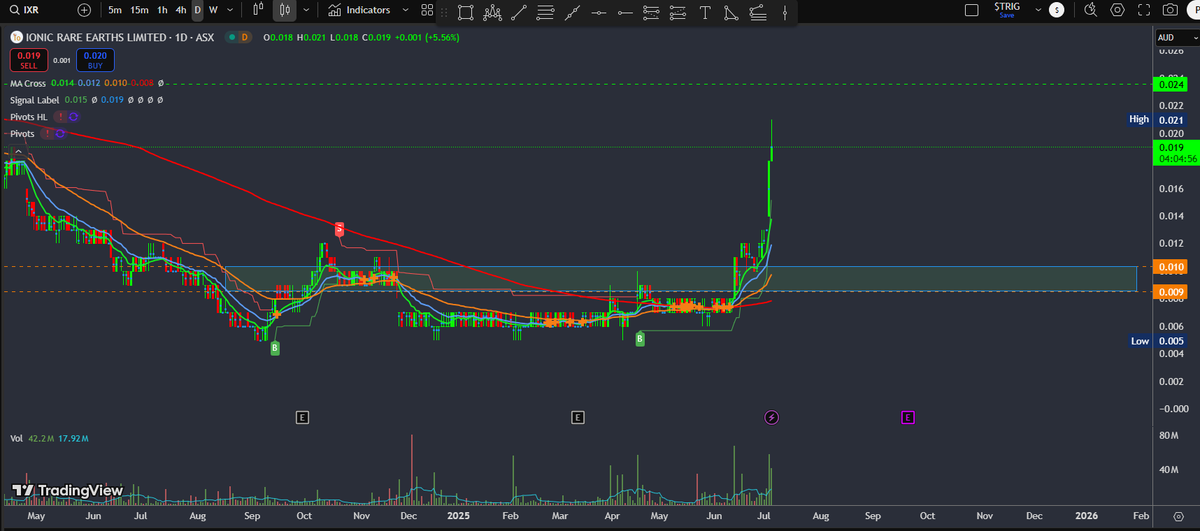The image size is (1200, 531).
Task: Toggle the D data status indicator
Action: [x=243, y=37]
